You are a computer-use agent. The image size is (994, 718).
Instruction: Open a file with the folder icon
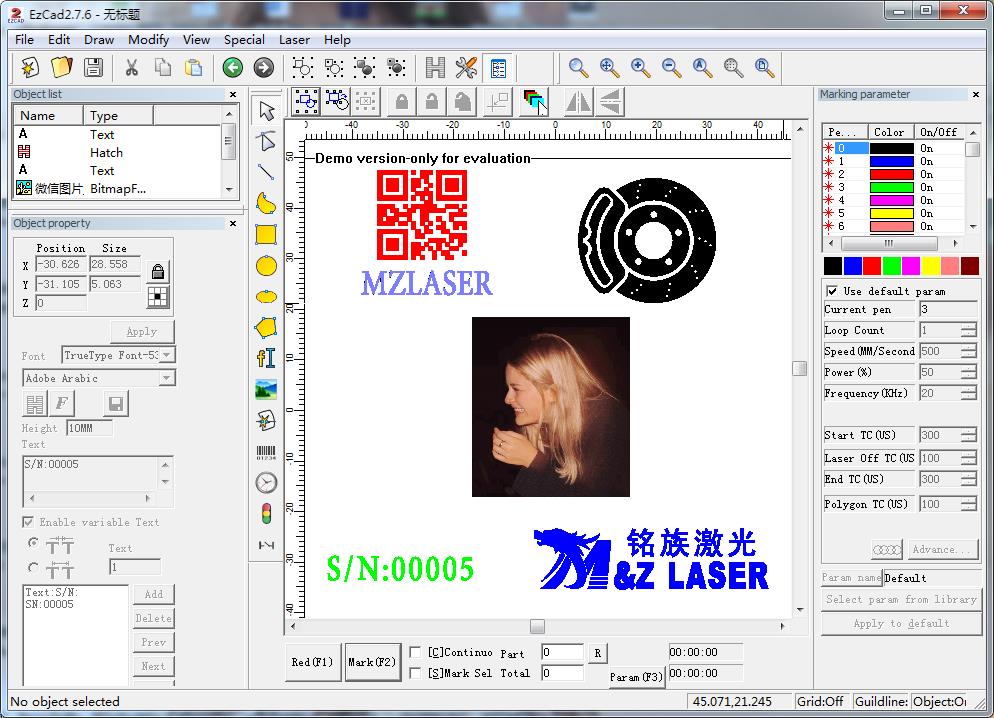point(61,67)
